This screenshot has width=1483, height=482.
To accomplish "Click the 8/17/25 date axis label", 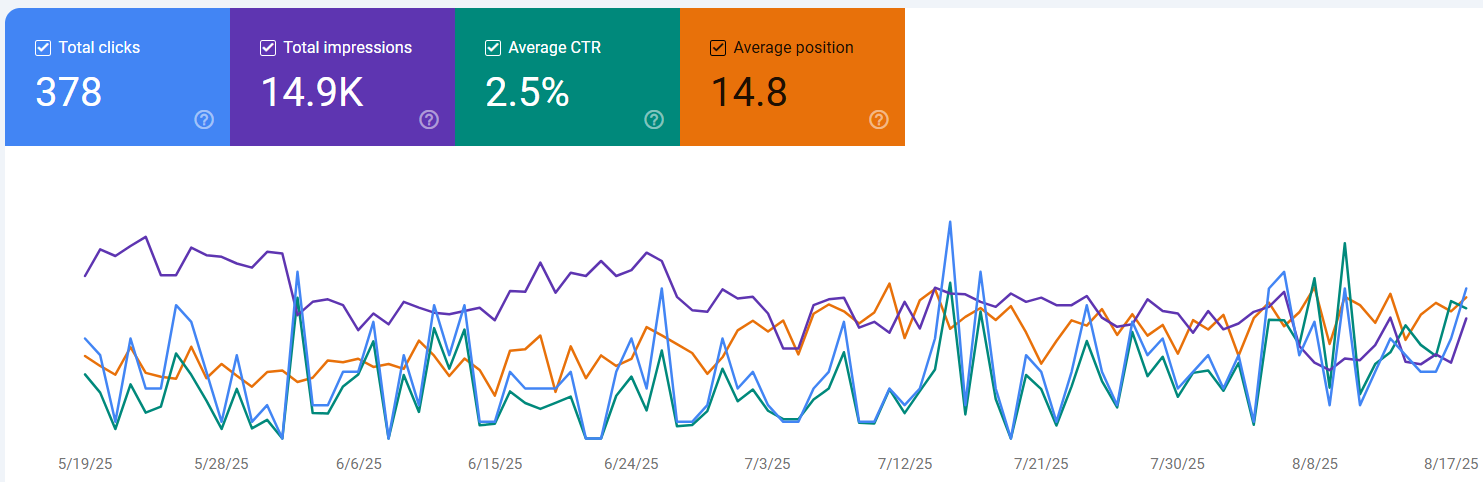I will [1450, 464].
